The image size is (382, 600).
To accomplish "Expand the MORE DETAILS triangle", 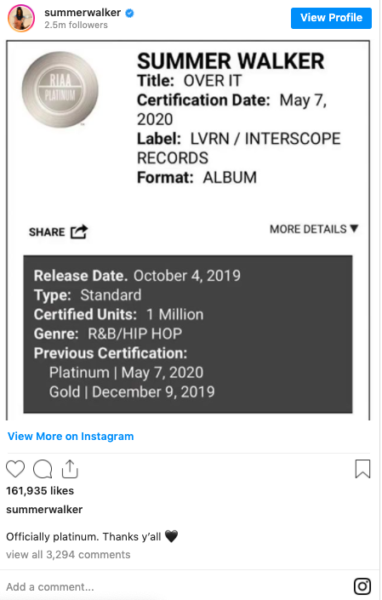I will coord(354,228).
